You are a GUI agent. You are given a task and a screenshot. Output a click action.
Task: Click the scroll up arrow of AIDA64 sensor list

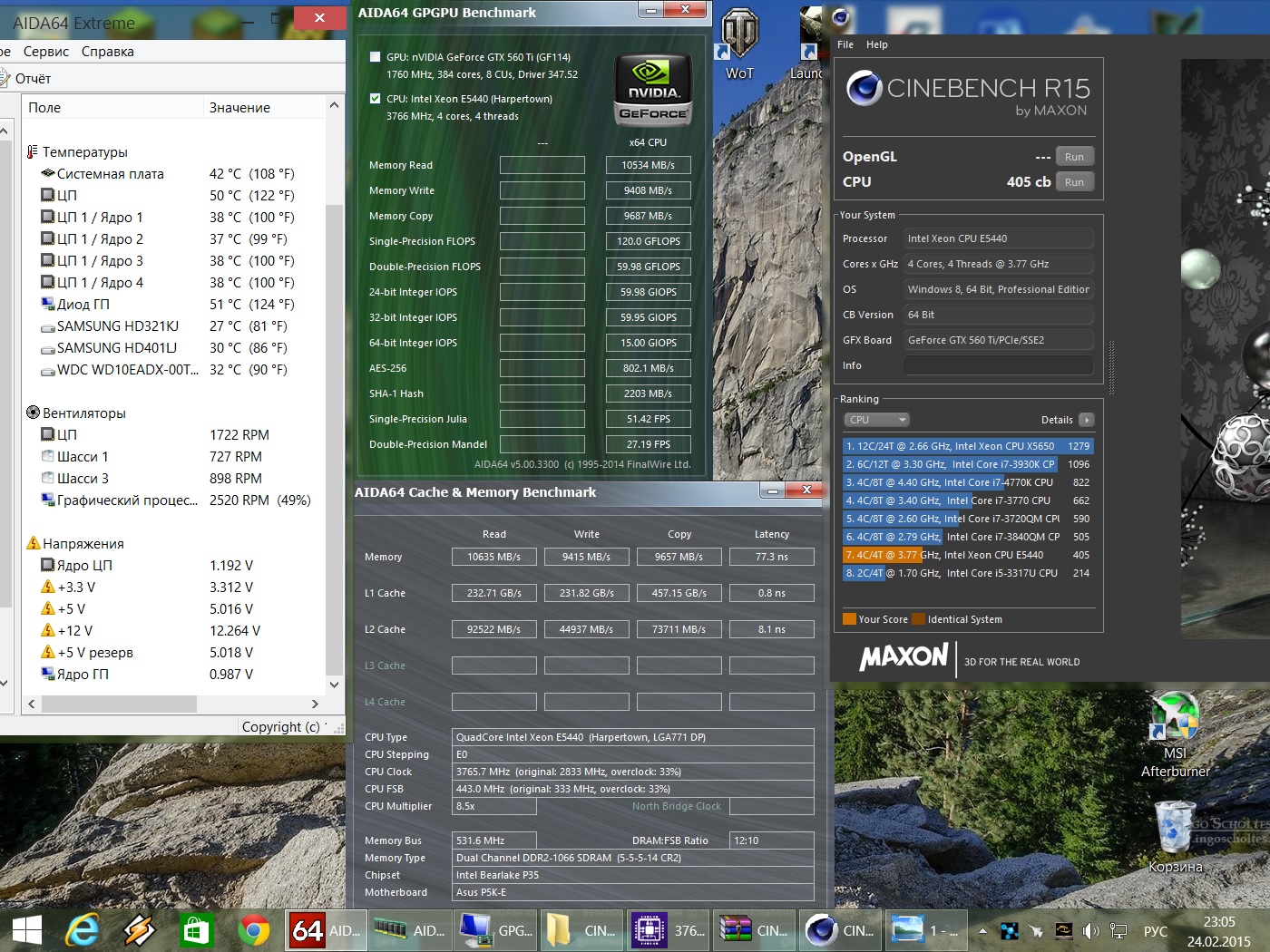click(334, 106)
